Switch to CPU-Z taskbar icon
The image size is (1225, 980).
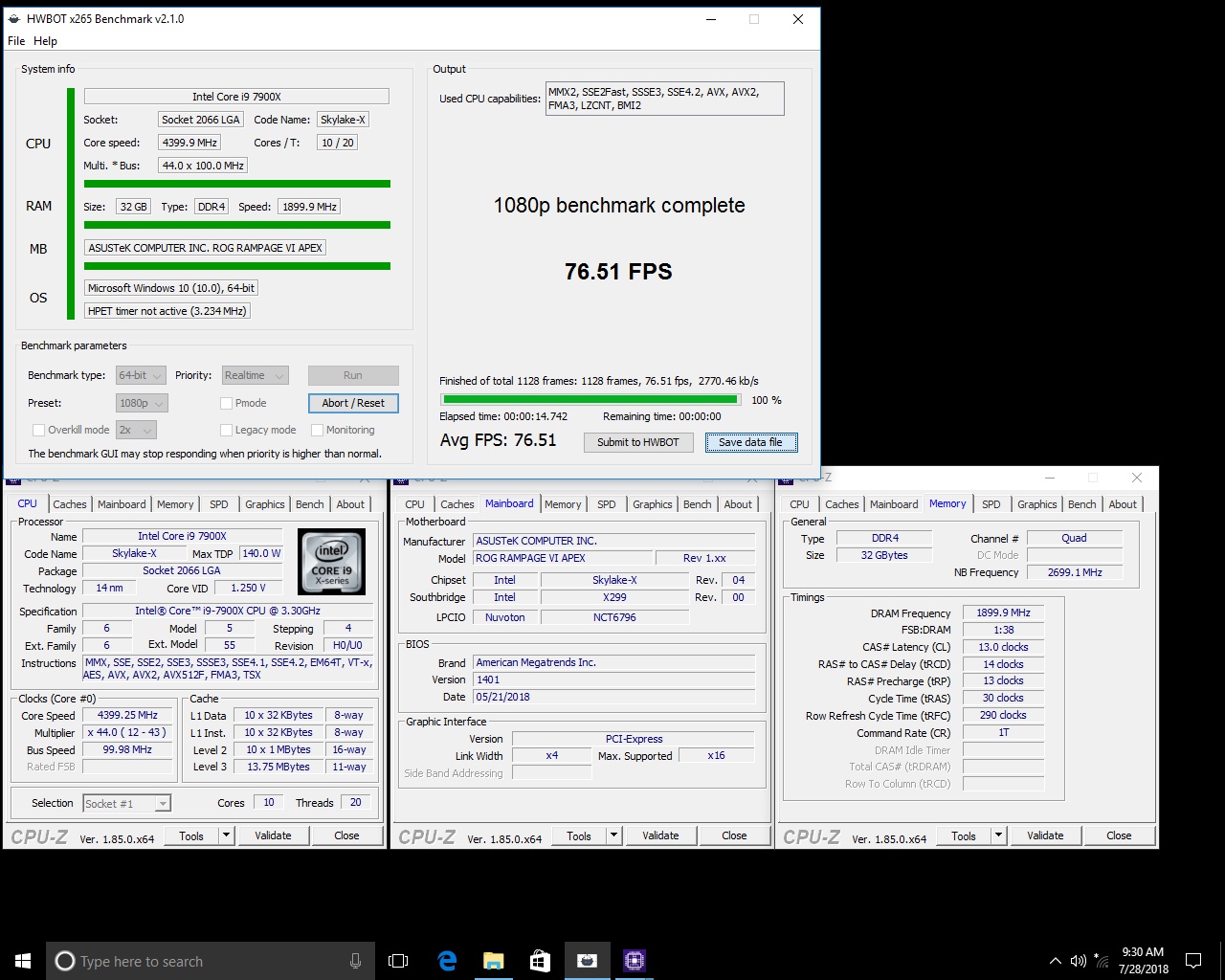click(x=634, y=961)
